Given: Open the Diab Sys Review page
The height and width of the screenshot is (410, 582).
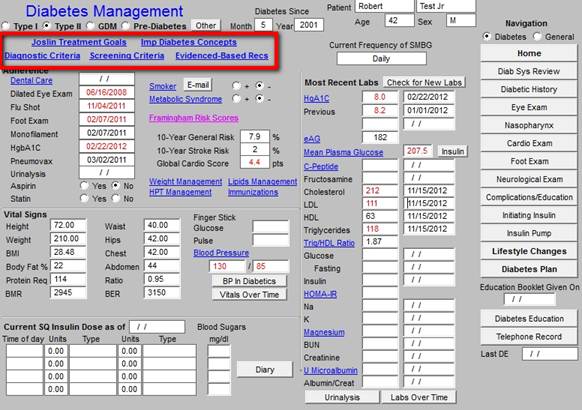Looking at the screenshot, I should 529,71.
